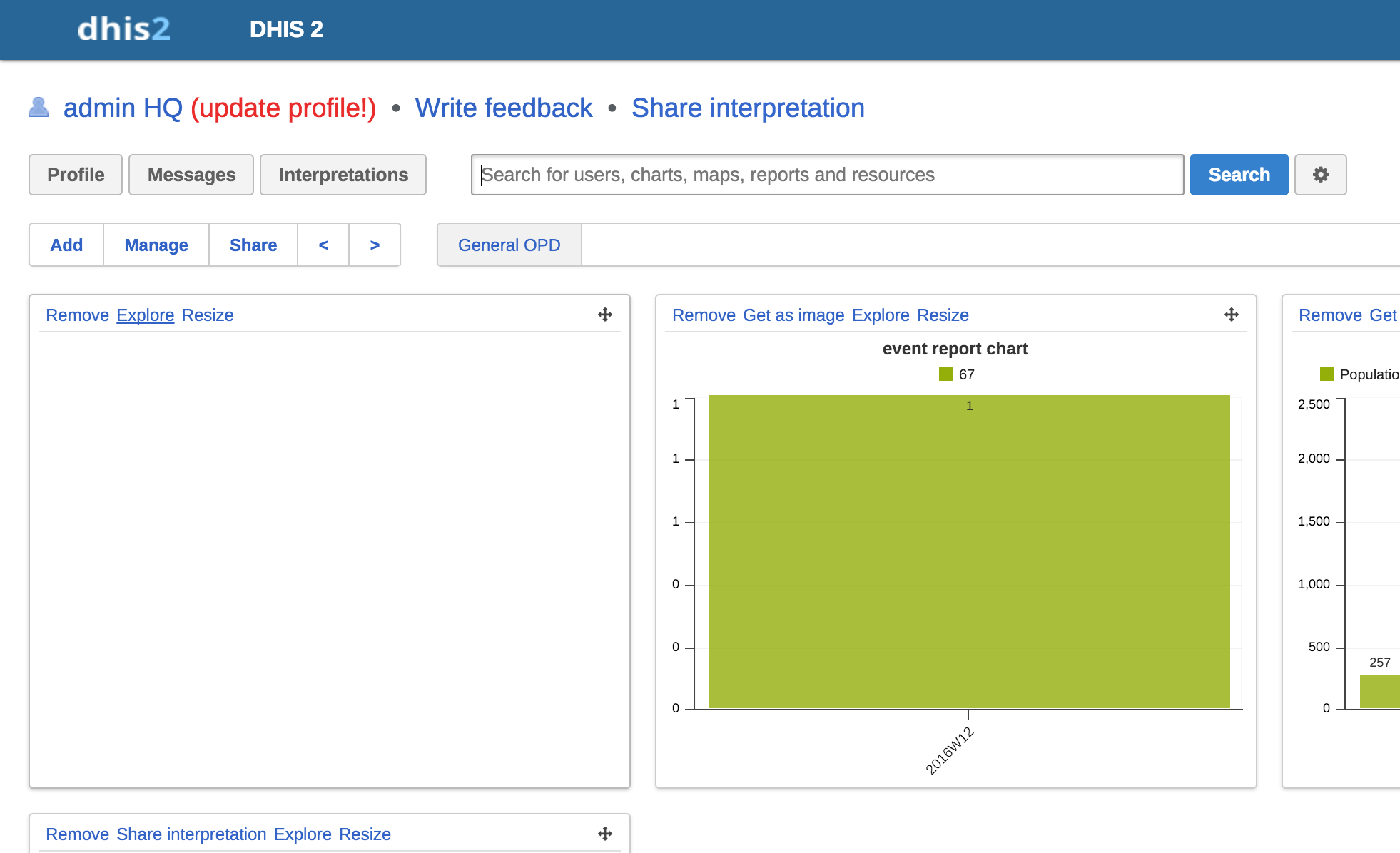This screenshot has height=853, width=1400.
Task: Click the dhis2 logo
Action: click(124, 29)
